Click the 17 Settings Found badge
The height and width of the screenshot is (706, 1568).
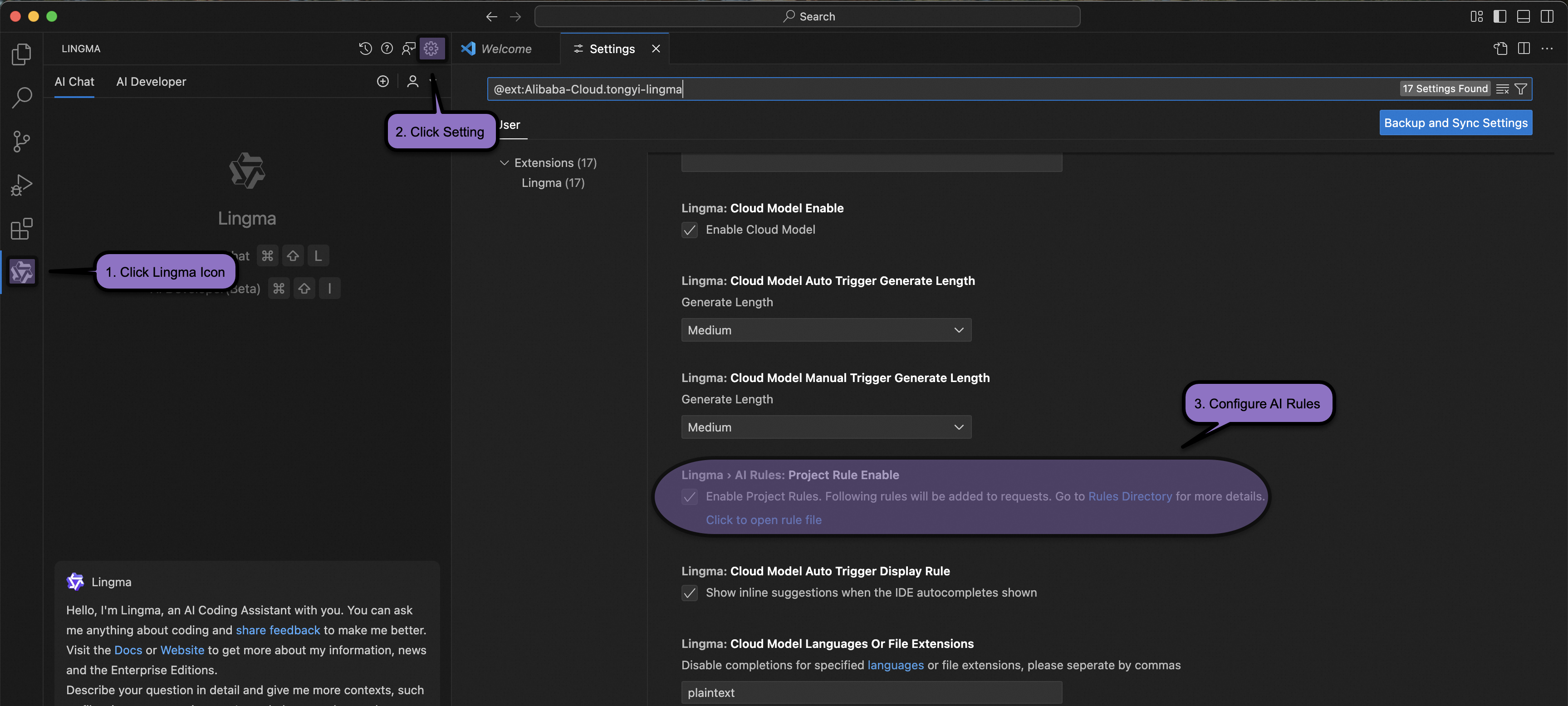pos(1445,89)
